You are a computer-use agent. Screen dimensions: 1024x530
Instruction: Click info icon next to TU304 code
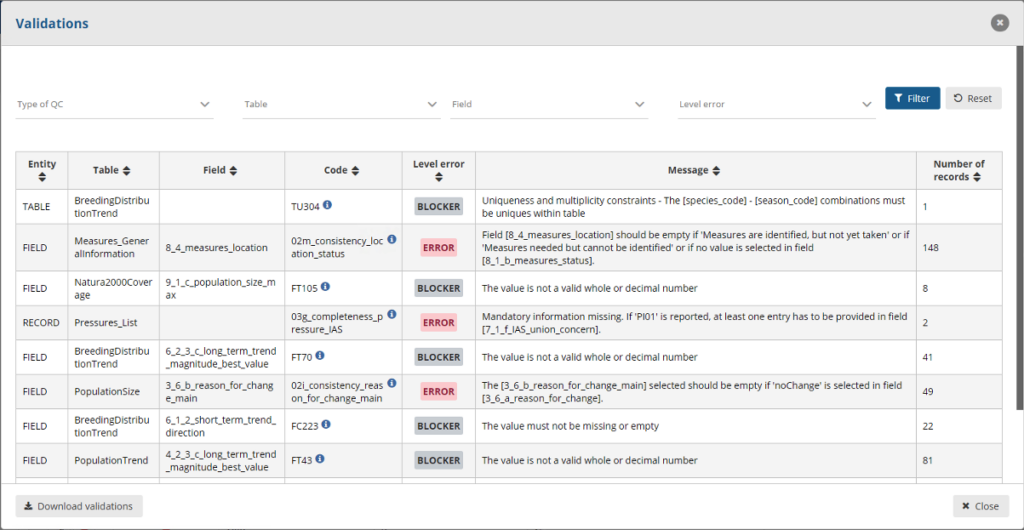328,206
